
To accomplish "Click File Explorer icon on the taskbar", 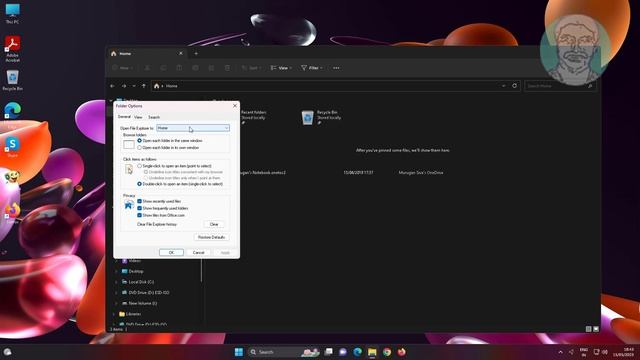I will 372,352.
